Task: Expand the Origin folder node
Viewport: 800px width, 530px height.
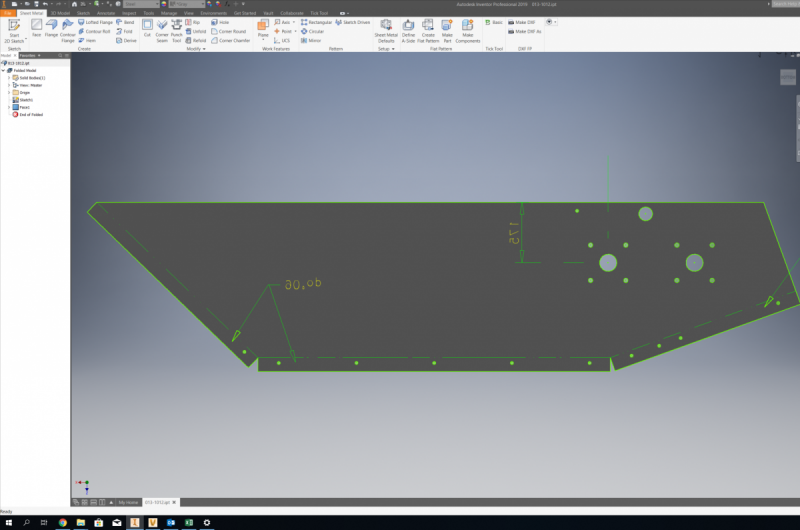Action: point(9,92)
